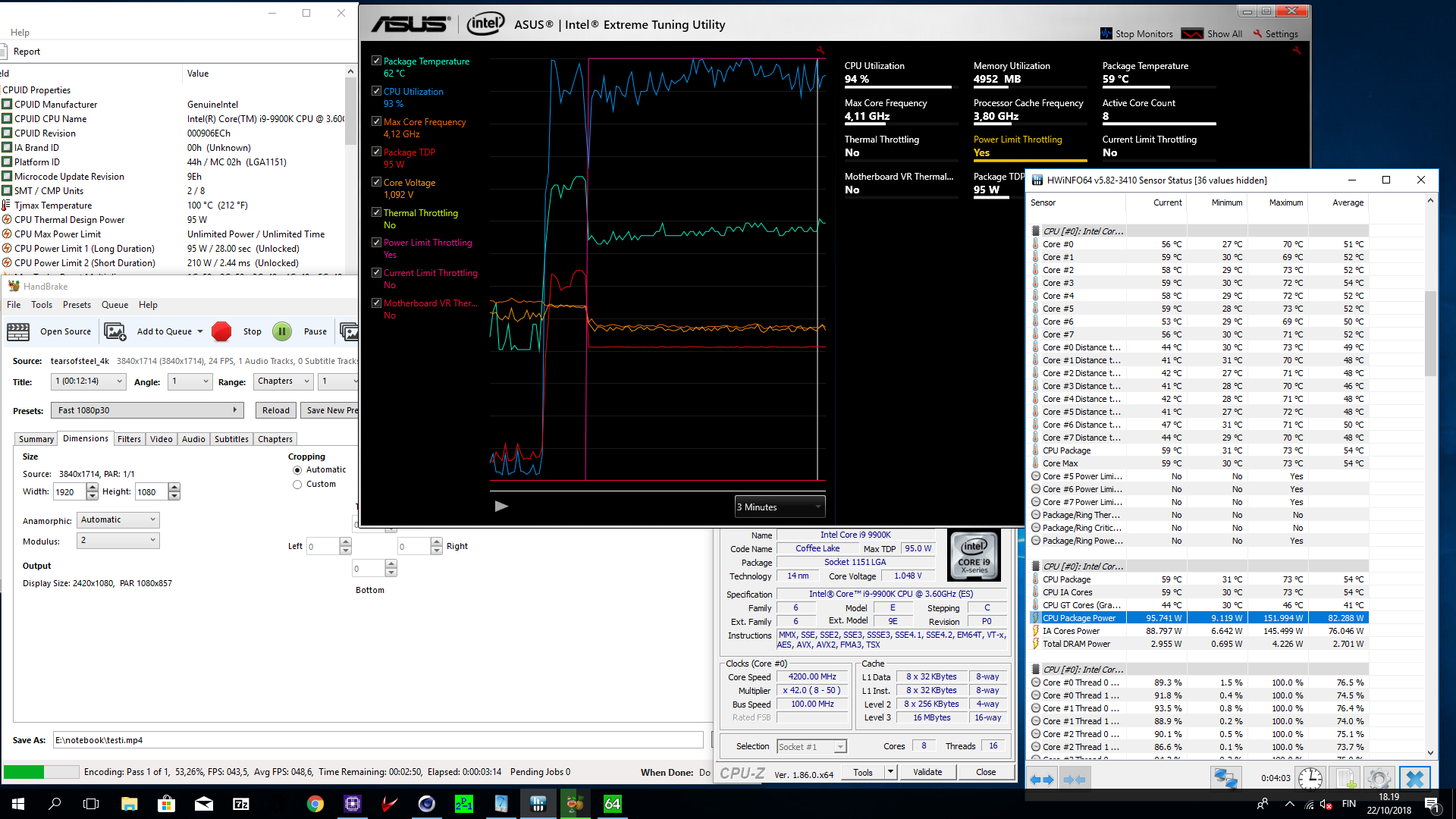This screenshot has height=819, width=1456.
Task: Click the Reload preset button
Action: click(276, 410)
